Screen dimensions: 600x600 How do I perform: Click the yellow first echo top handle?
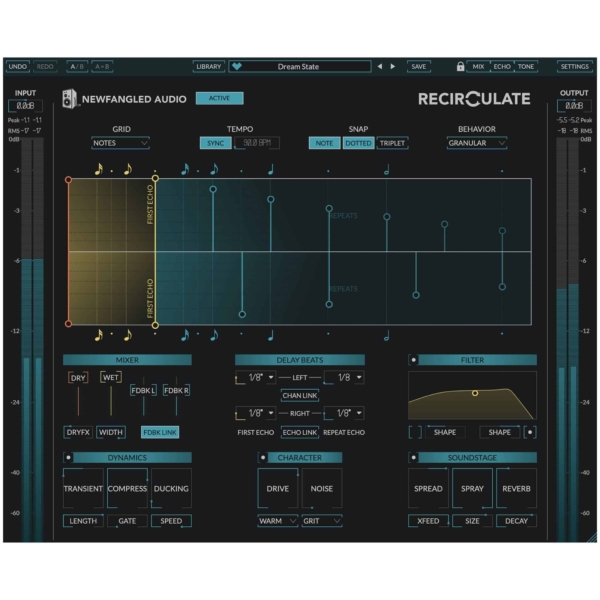155,178
